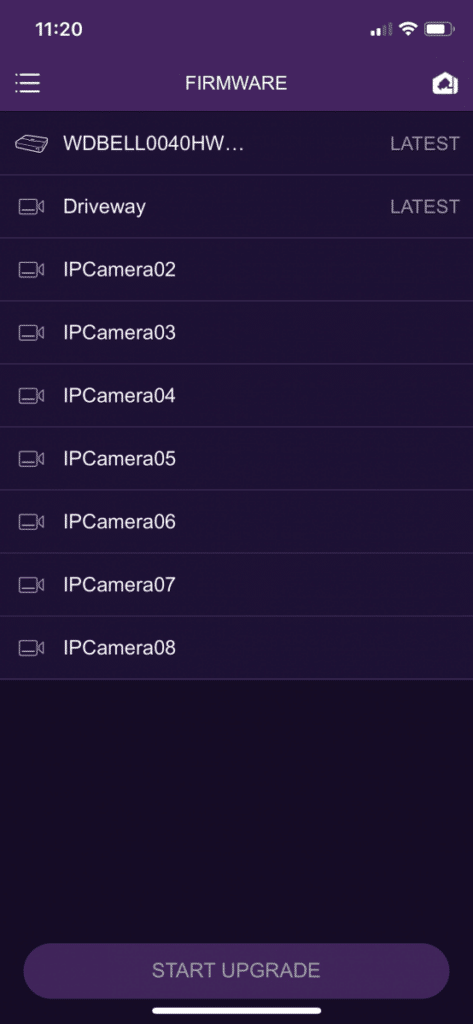Click the NVR recorder device icon
The height and width of the screenshot is (1024, 473).
click(x=31, y=143)
